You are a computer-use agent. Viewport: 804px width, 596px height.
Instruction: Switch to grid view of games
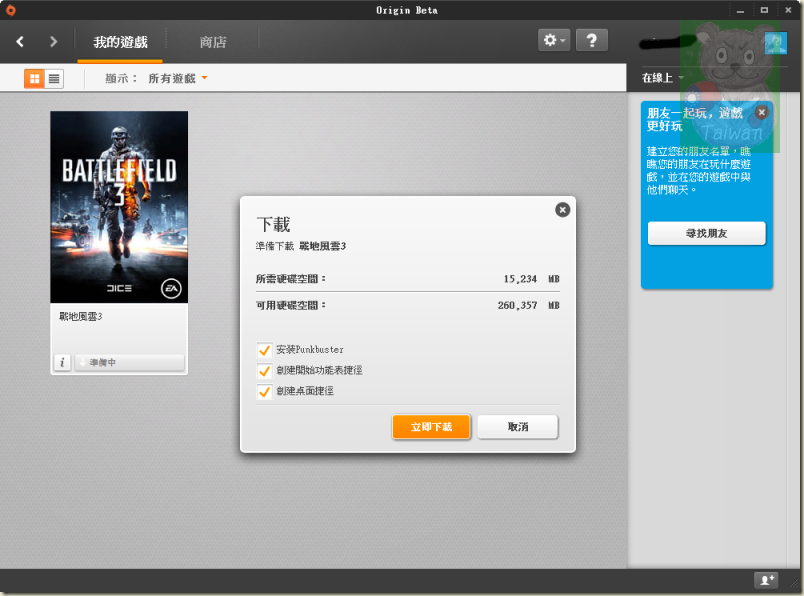[x=34, y=78]
